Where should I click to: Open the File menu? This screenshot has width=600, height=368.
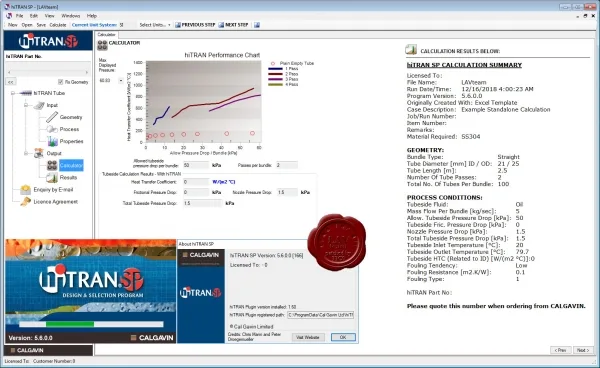pyautogui.click(x=20, y=16)
